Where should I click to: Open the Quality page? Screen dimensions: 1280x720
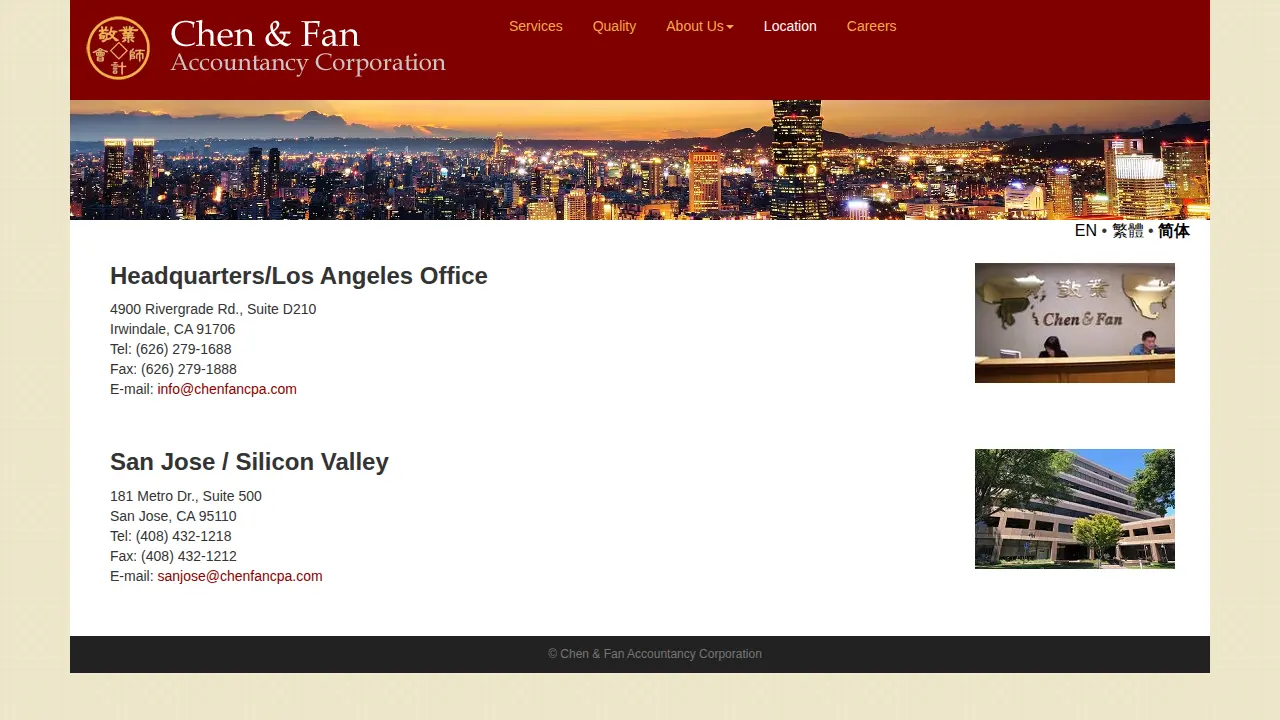pyautogui.click(x=614, y=26)
